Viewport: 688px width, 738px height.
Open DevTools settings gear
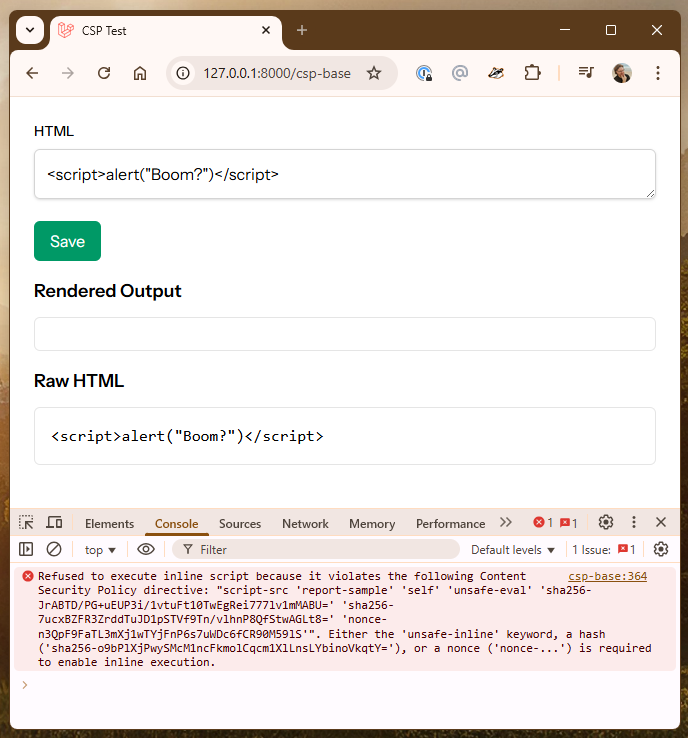click(x=606, y=522)
